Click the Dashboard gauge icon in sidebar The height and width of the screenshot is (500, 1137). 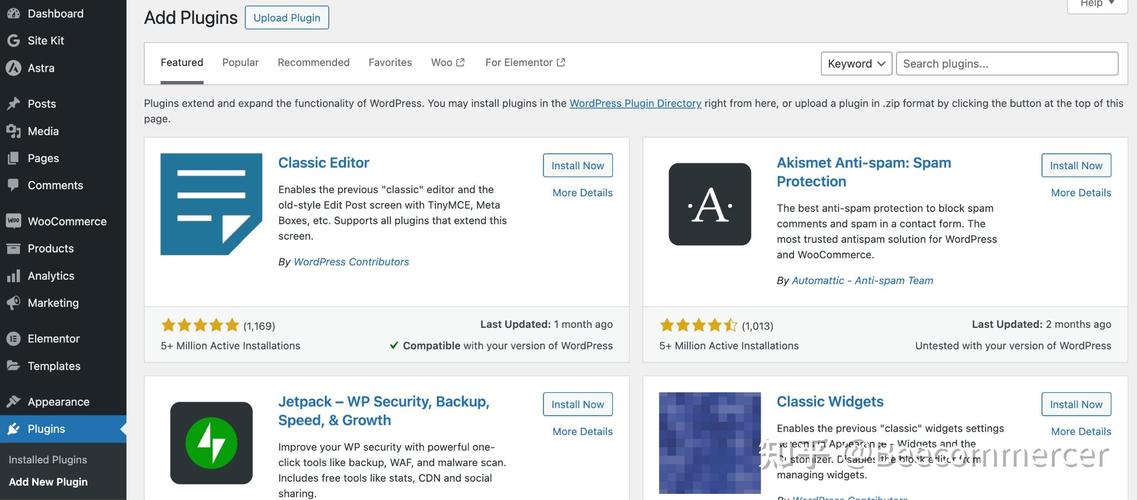coord(13,14)
